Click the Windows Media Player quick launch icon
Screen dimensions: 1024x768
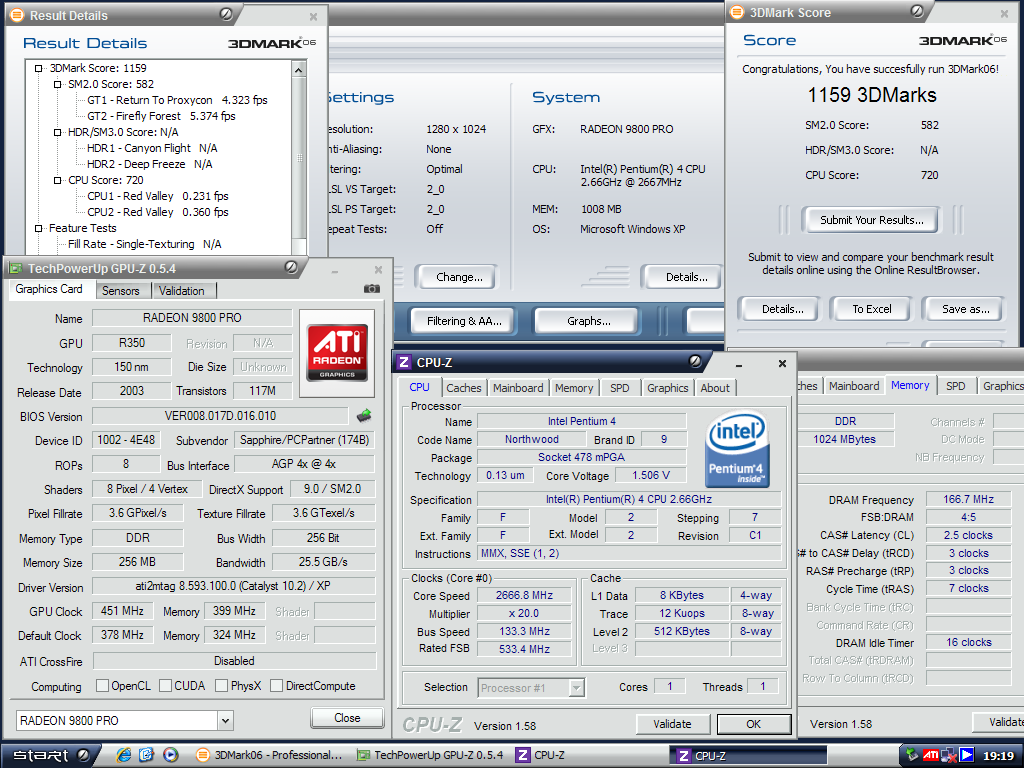pos(170,755)
